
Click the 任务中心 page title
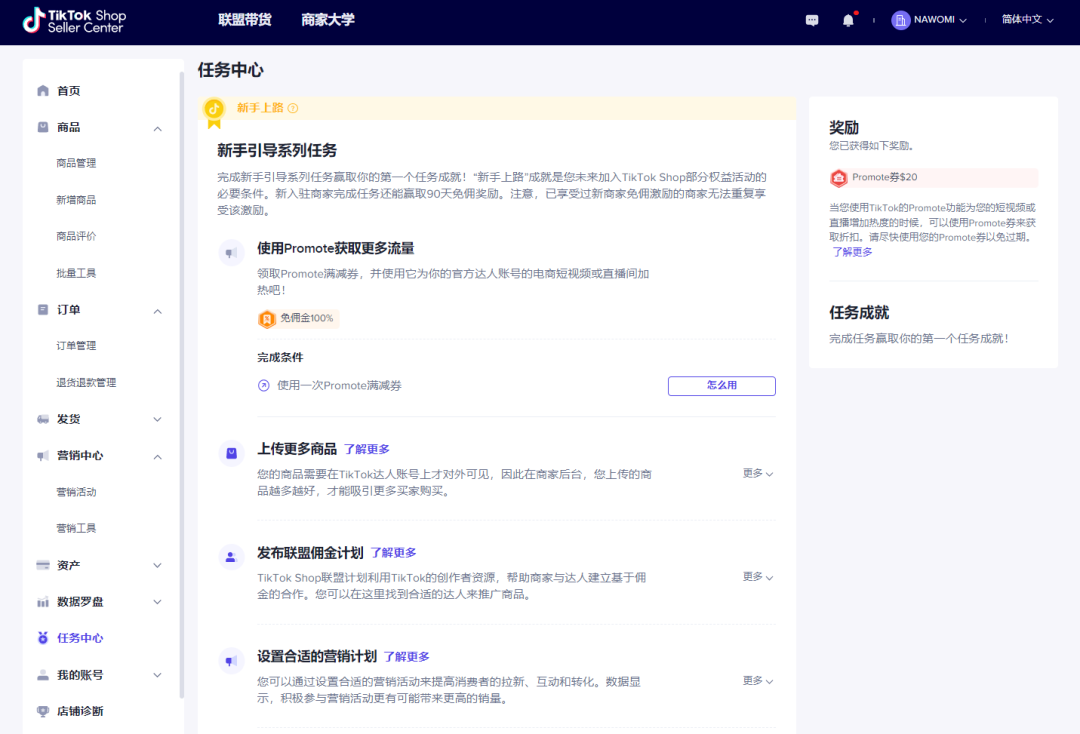point(231,70)
